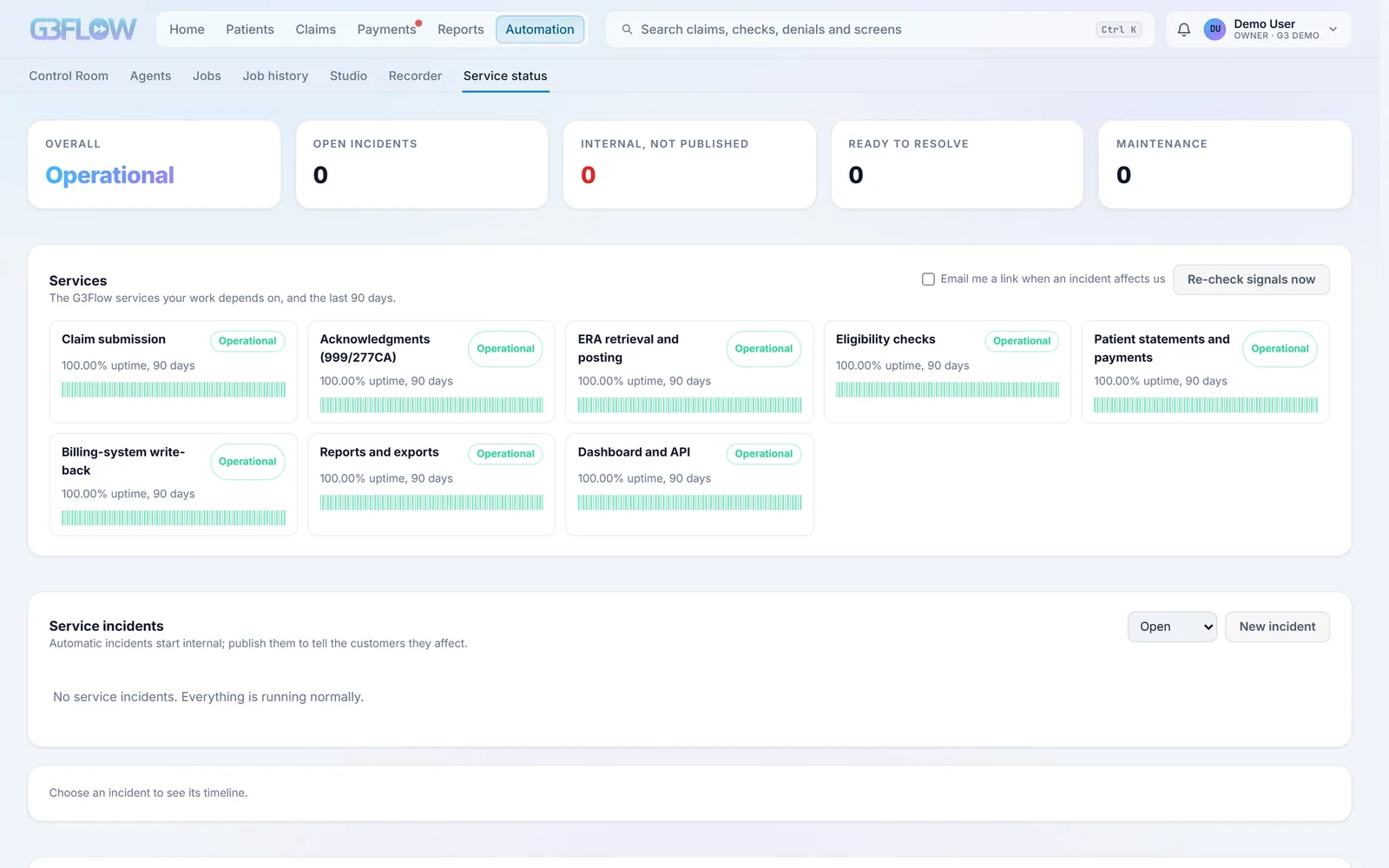Open the incident filter dropdown set to Open
Screen dimensions: 1389x868
click(x=1172, y=627)
